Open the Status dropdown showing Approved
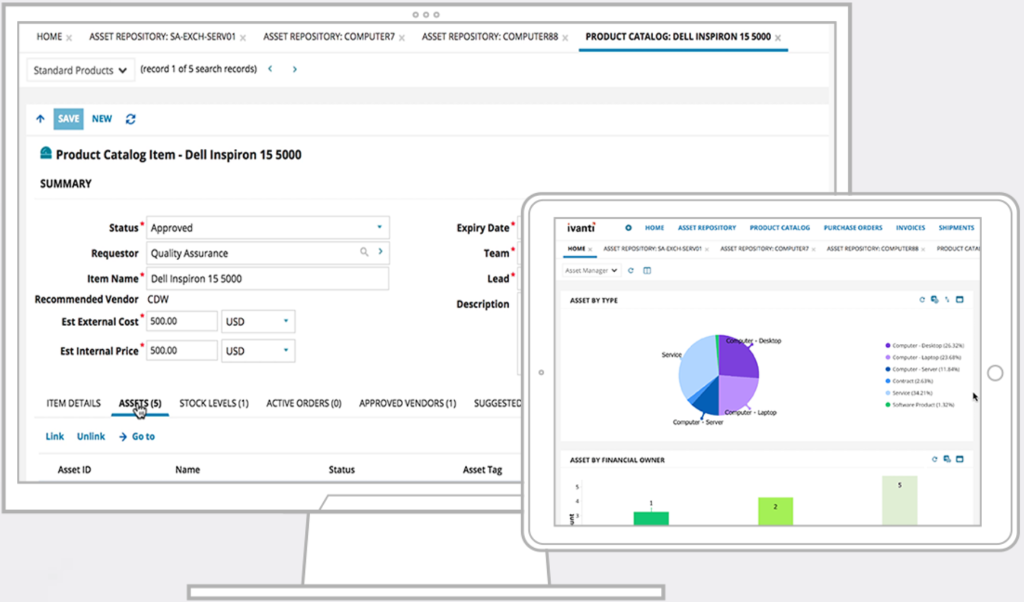This screenshot has height=602, width=1024. 268,227
